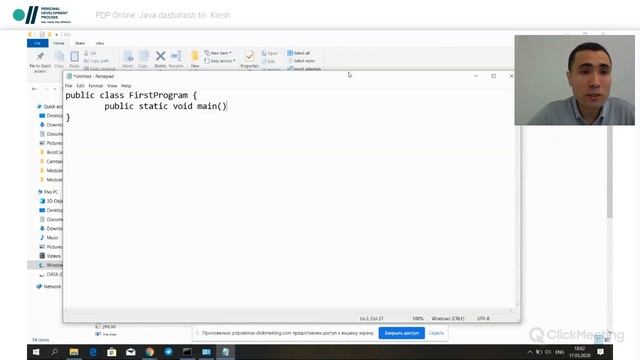Image resolution: width=640 pixels, height=360 pixels.
Task: Click Copy path in Explorer ribbon
Action: (96, 61)
